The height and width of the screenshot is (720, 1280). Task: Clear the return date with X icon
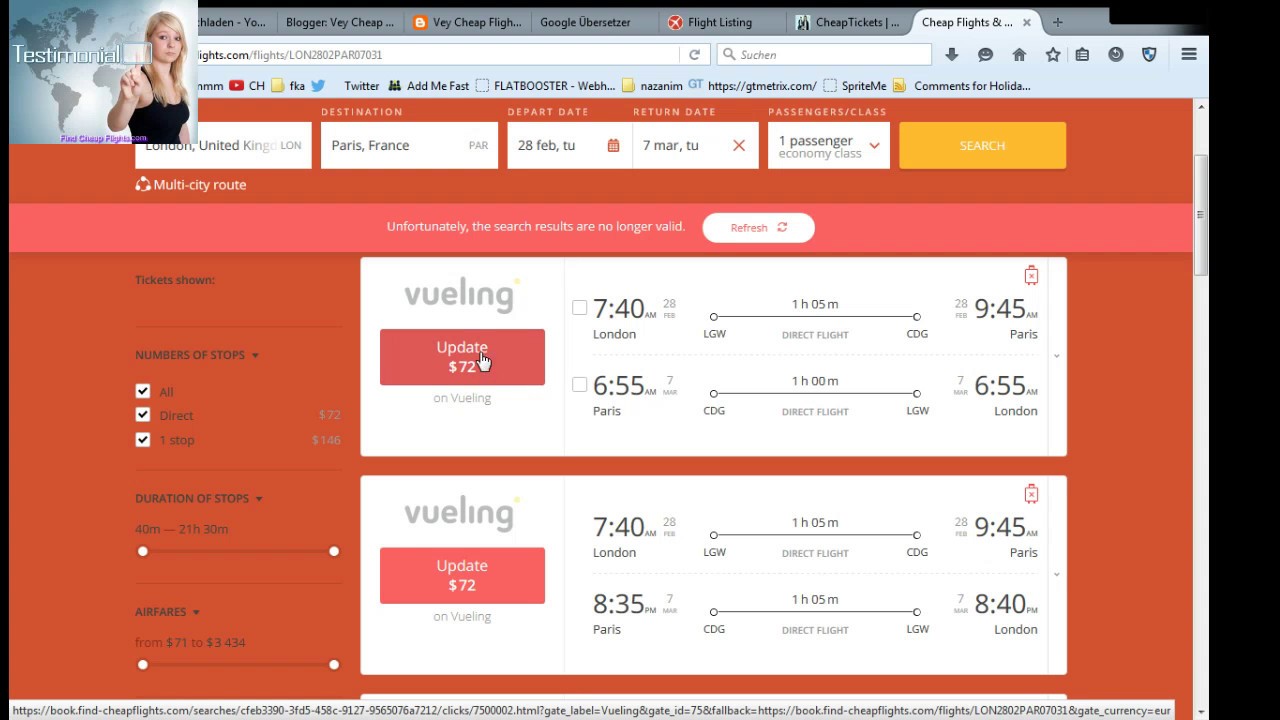point(739,145)
